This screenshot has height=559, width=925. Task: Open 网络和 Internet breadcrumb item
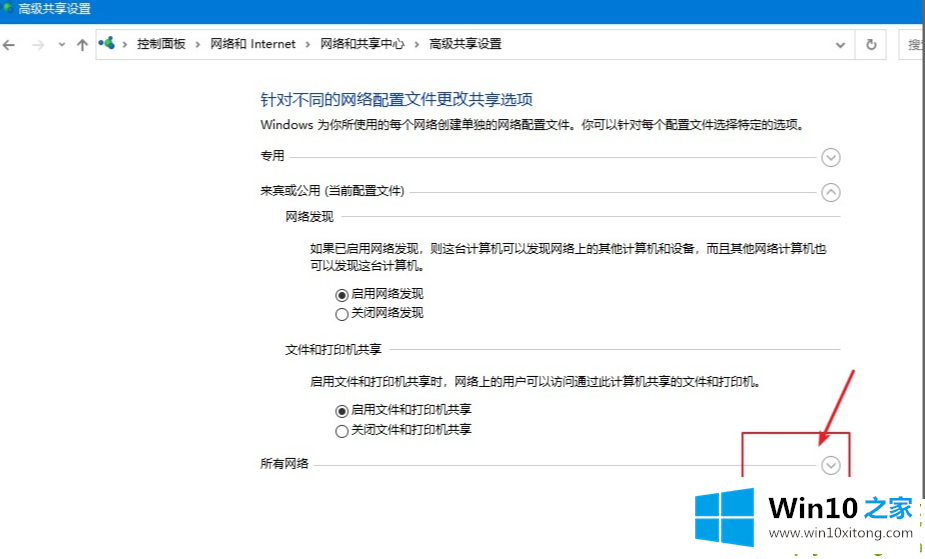(253, 45)
